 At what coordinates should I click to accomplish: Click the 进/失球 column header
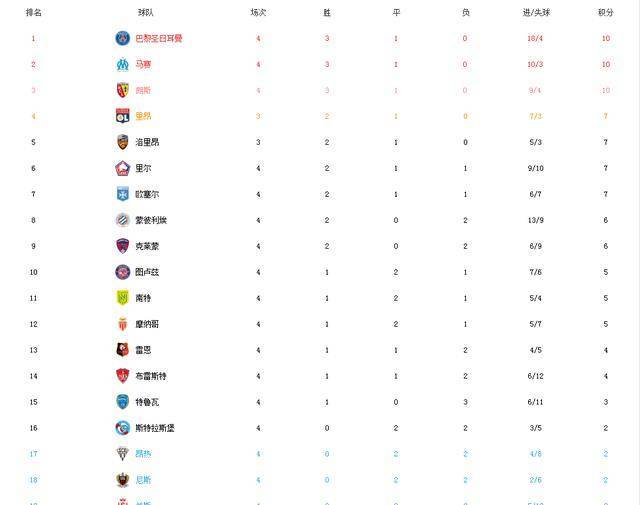pyautogui.click(x=536, y=13)
